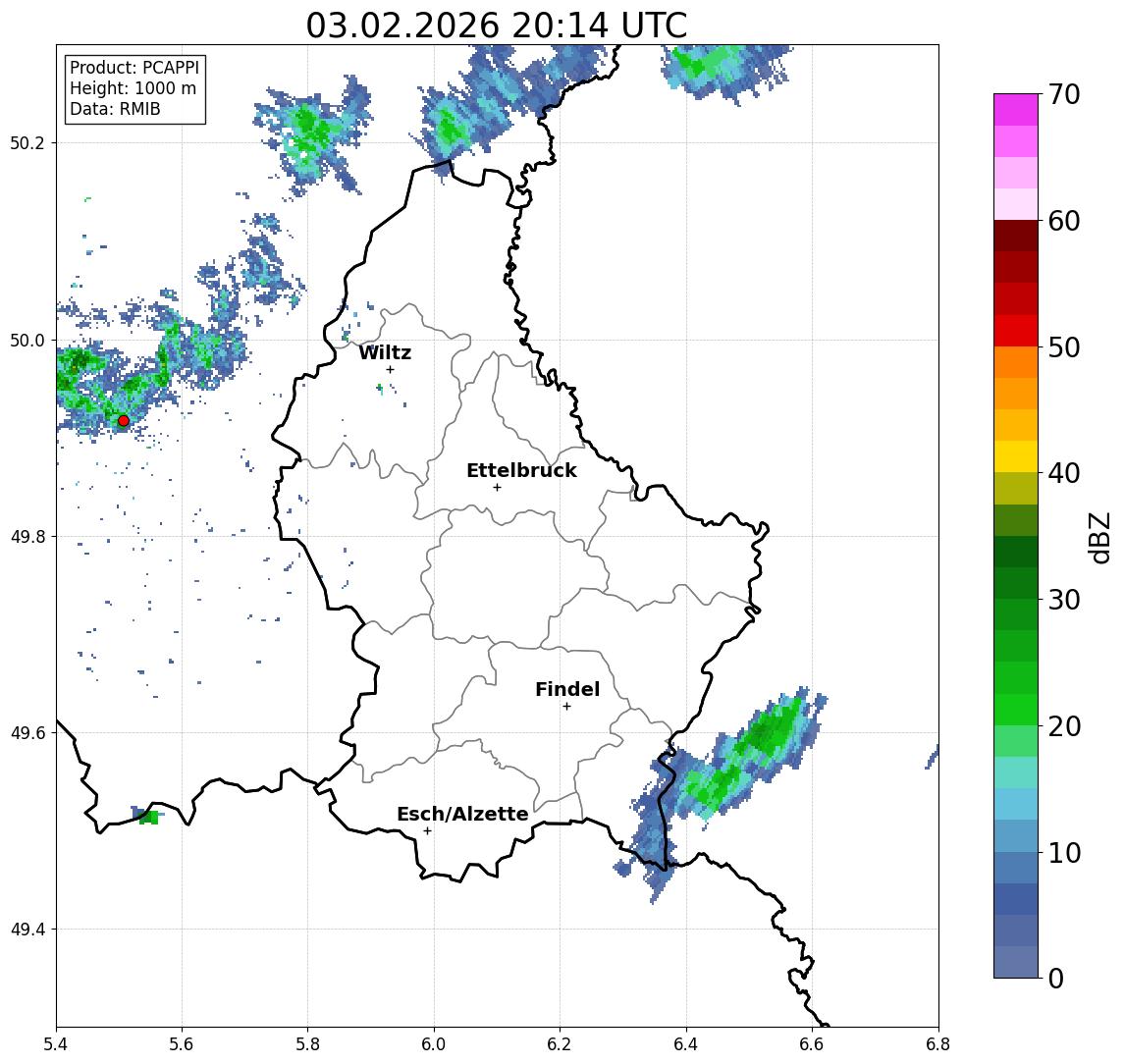Screen dimensions: 1124x1064
Task: Click the longitude label 5.8
Action: pyautogui.click(x=307, y=1044)
